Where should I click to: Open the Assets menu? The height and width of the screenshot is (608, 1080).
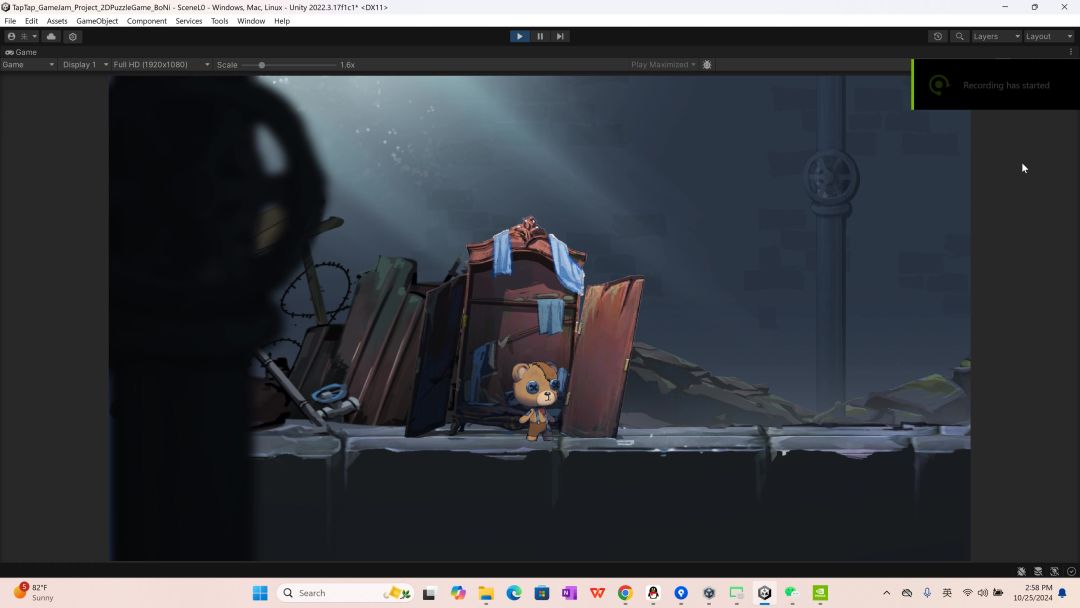click(57, 21)
